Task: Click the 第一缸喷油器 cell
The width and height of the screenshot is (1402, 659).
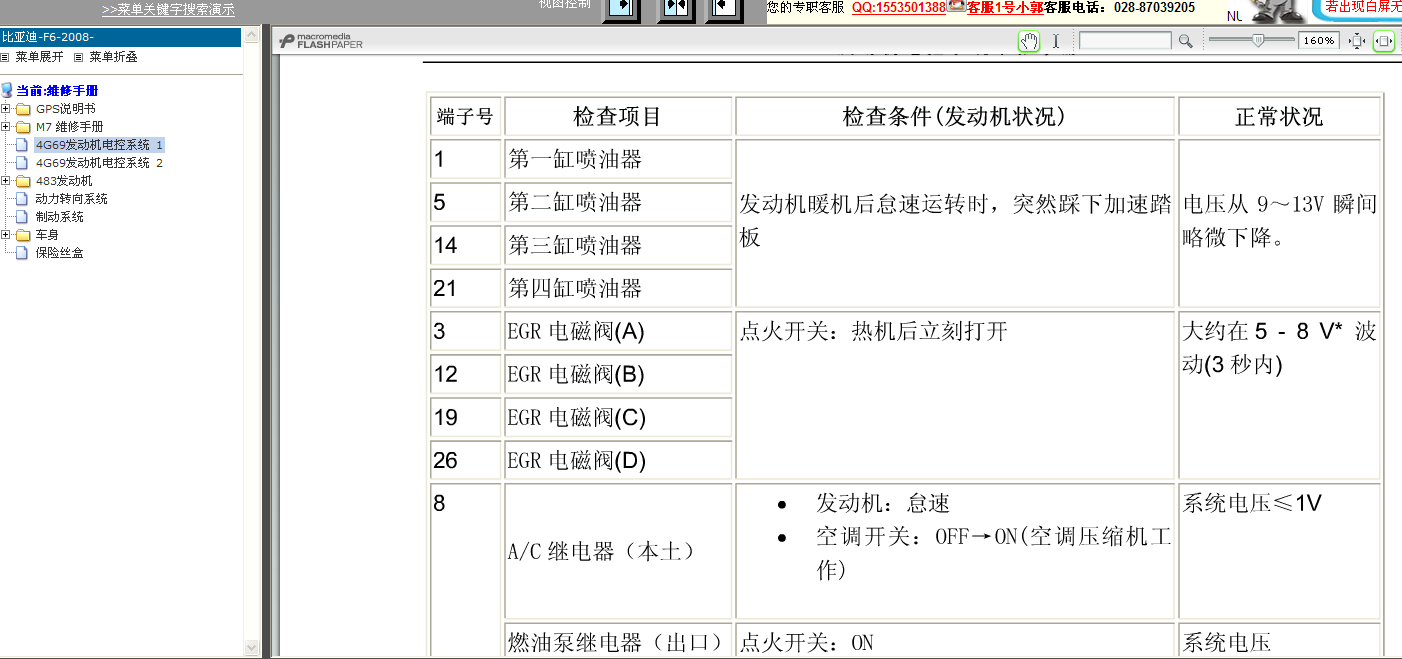Action: click(618, 159)
